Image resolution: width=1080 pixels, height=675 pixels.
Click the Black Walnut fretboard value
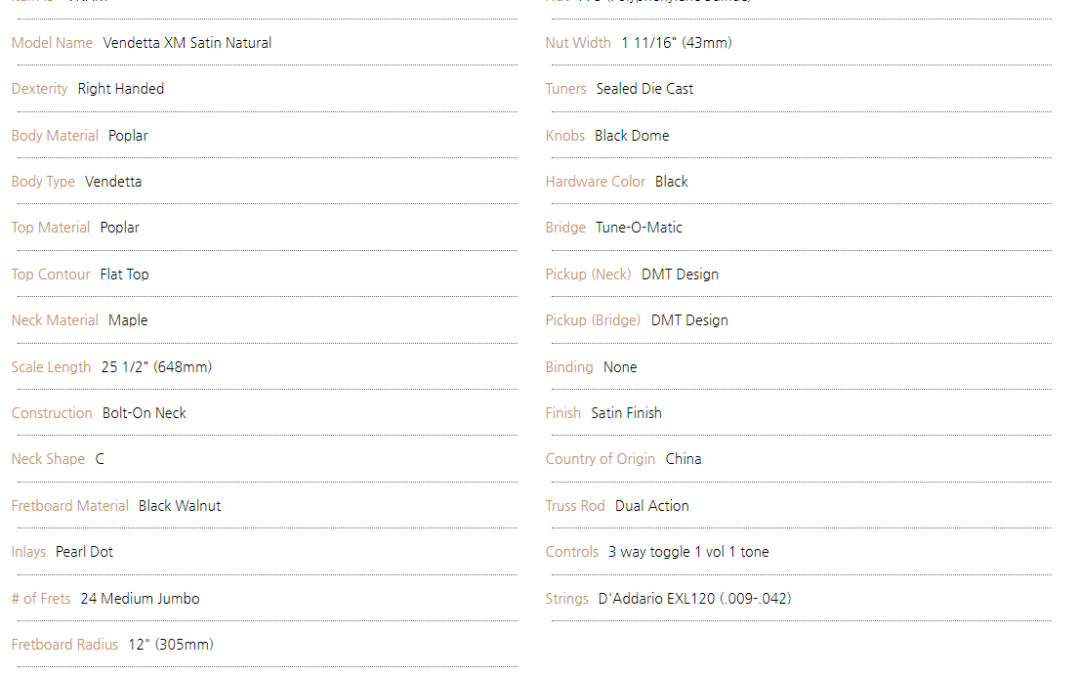pos(180,506)
